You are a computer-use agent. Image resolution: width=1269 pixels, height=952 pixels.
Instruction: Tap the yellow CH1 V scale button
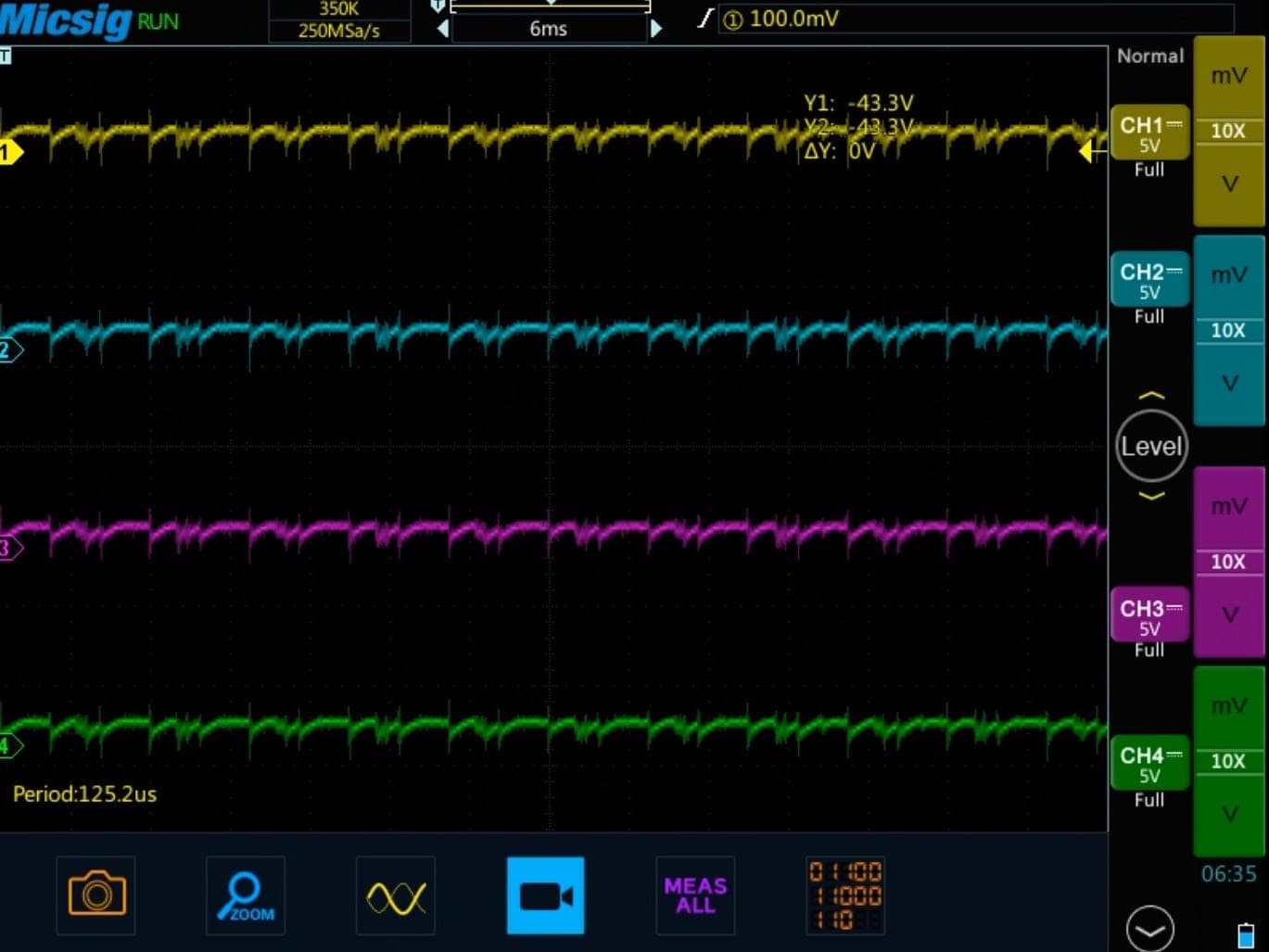pyautogui.click(x=1229, y=184)
